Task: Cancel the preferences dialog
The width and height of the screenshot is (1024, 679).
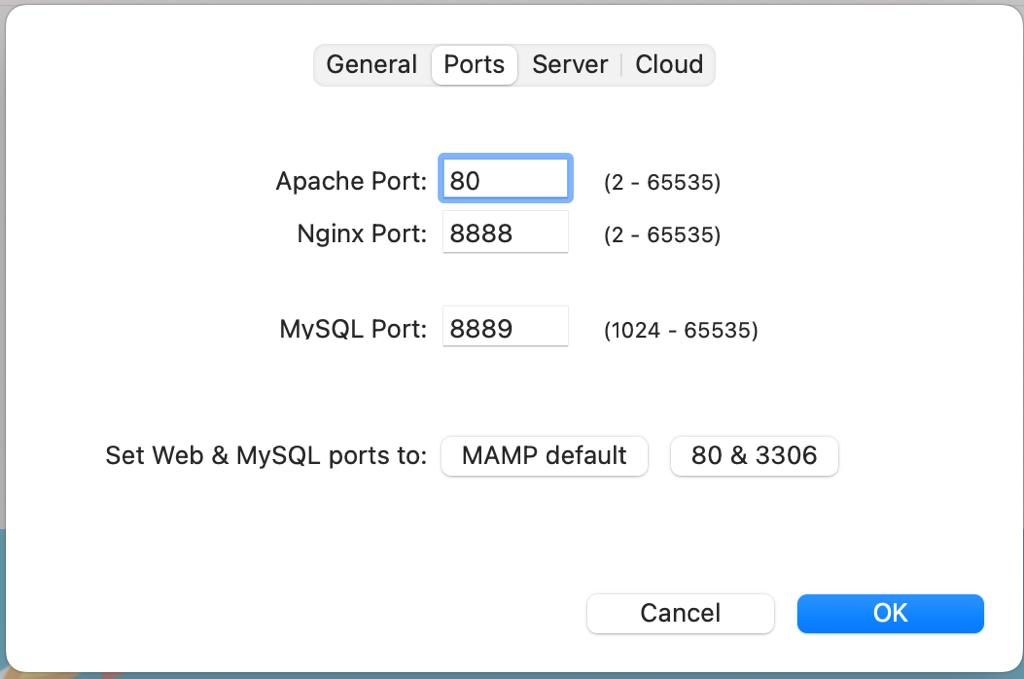Action: tap(680, 613)
